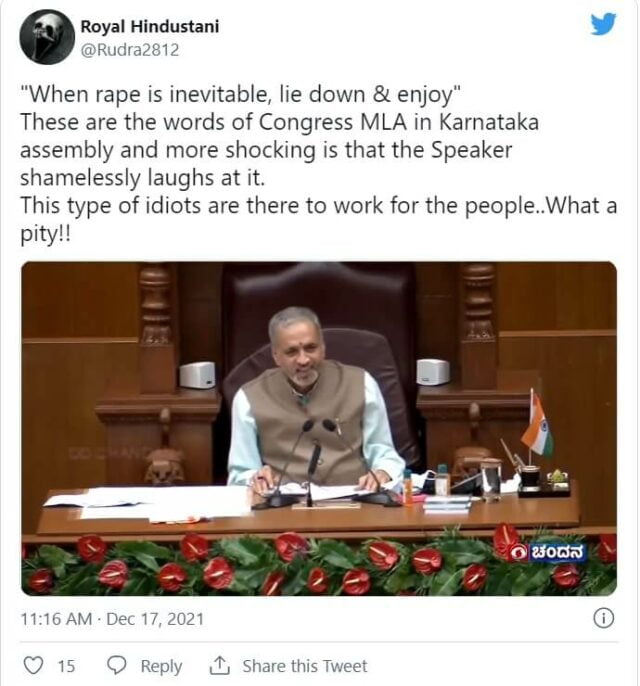Click the quoted first line of the tweet
The width and height of the screenshot is (640, 686).
(241, 94)
